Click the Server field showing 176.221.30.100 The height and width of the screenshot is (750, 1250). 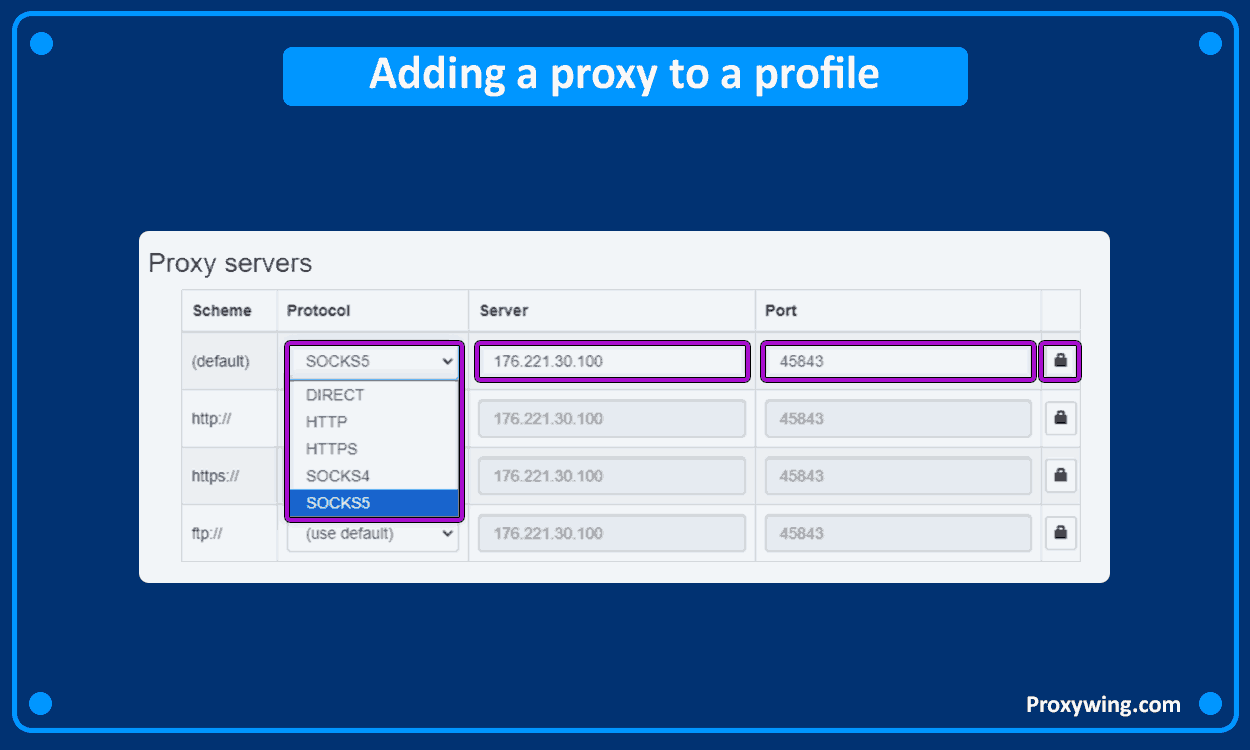point(611,361)
